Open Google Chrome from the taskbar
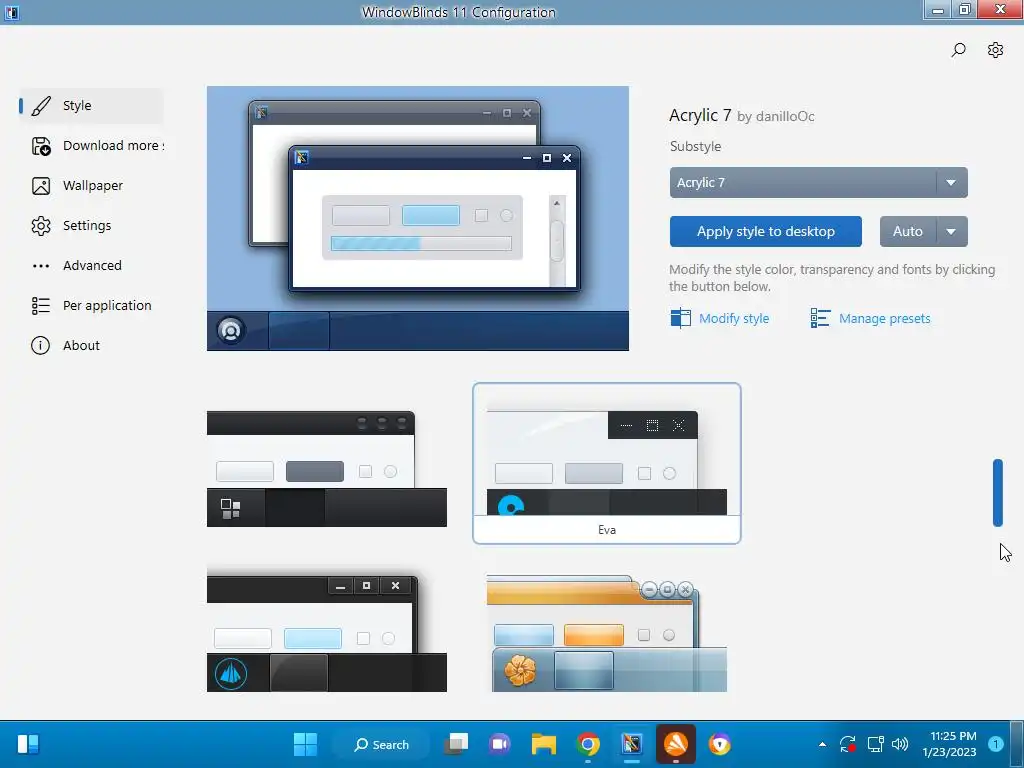Viewport: 1024px width, 768px height. 588,744
